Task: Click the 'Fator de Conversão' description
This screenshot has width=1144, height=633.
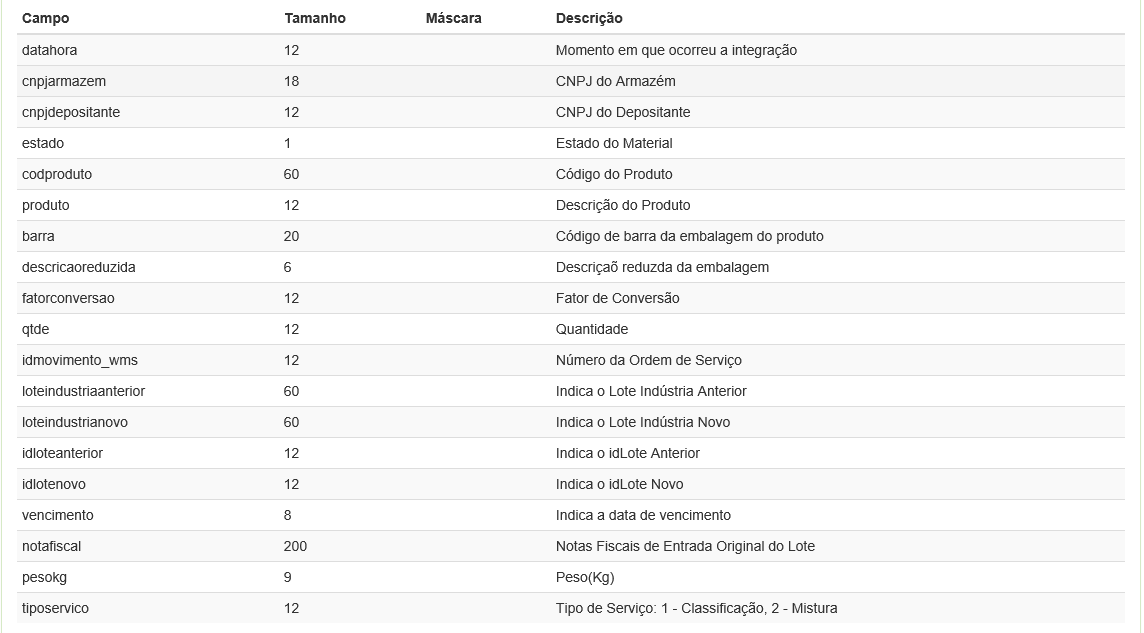Action: point(617,298)
